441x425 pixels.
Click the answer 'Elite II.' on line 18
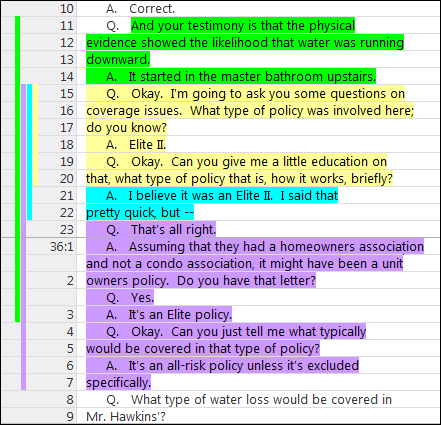point(147,145)
